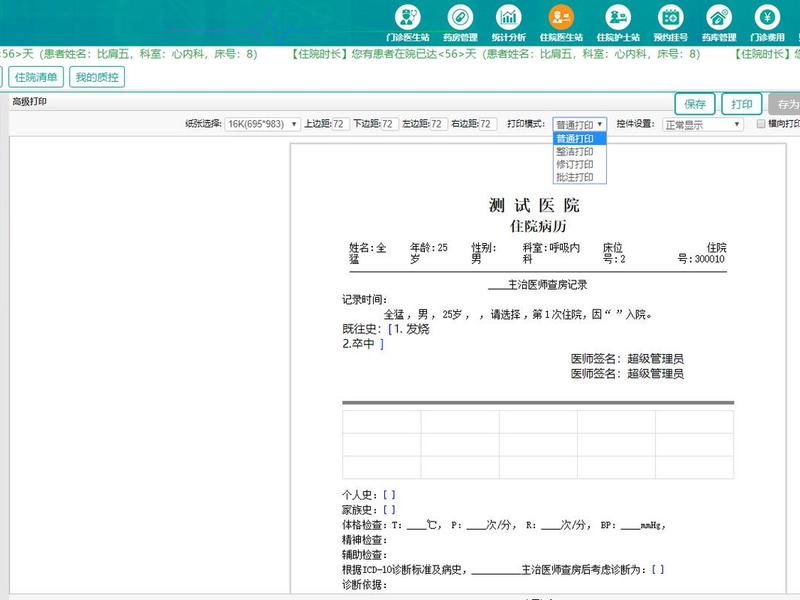
Task: Click the 2.卒中 entry
Action: 363,344
